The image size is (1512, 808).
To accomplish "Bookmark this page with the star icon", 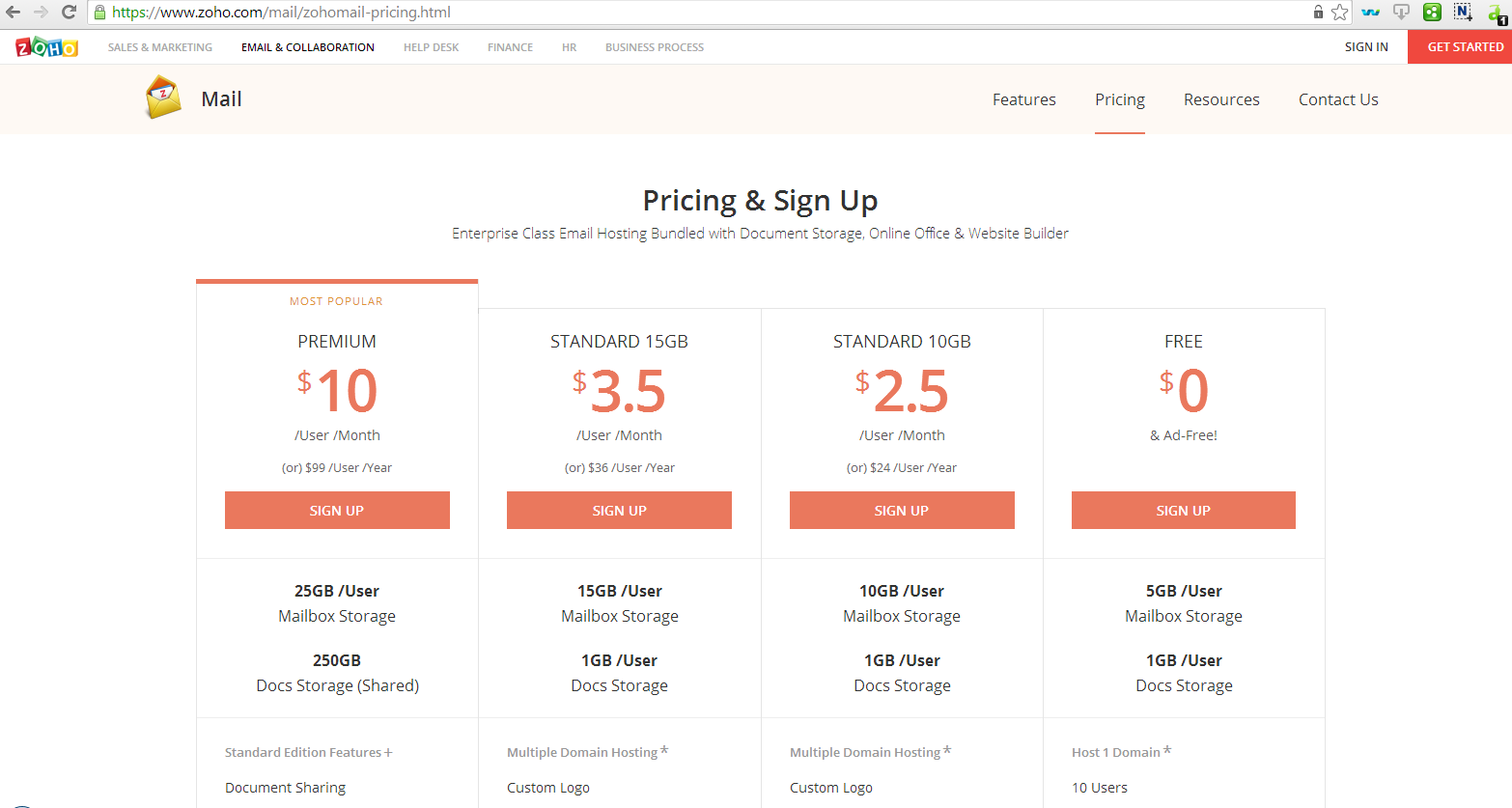I will [1339, 13].
